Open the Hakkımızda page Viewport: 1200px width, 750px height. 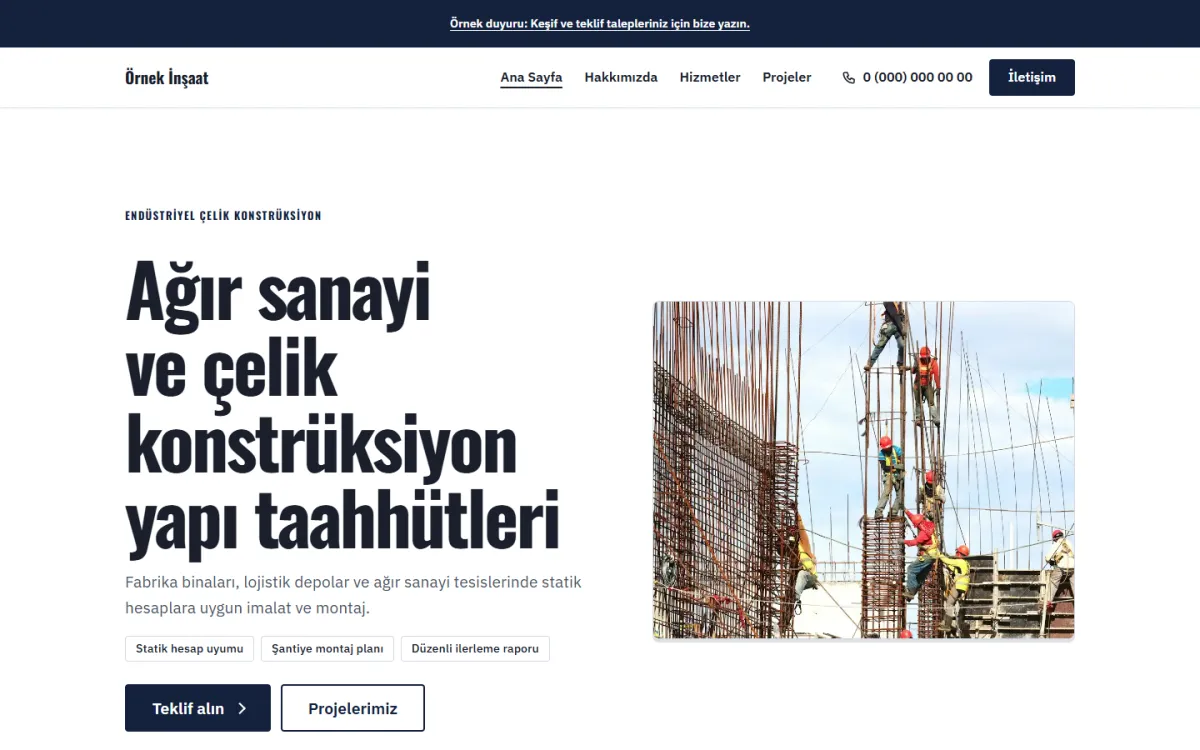tap(621, 77)
